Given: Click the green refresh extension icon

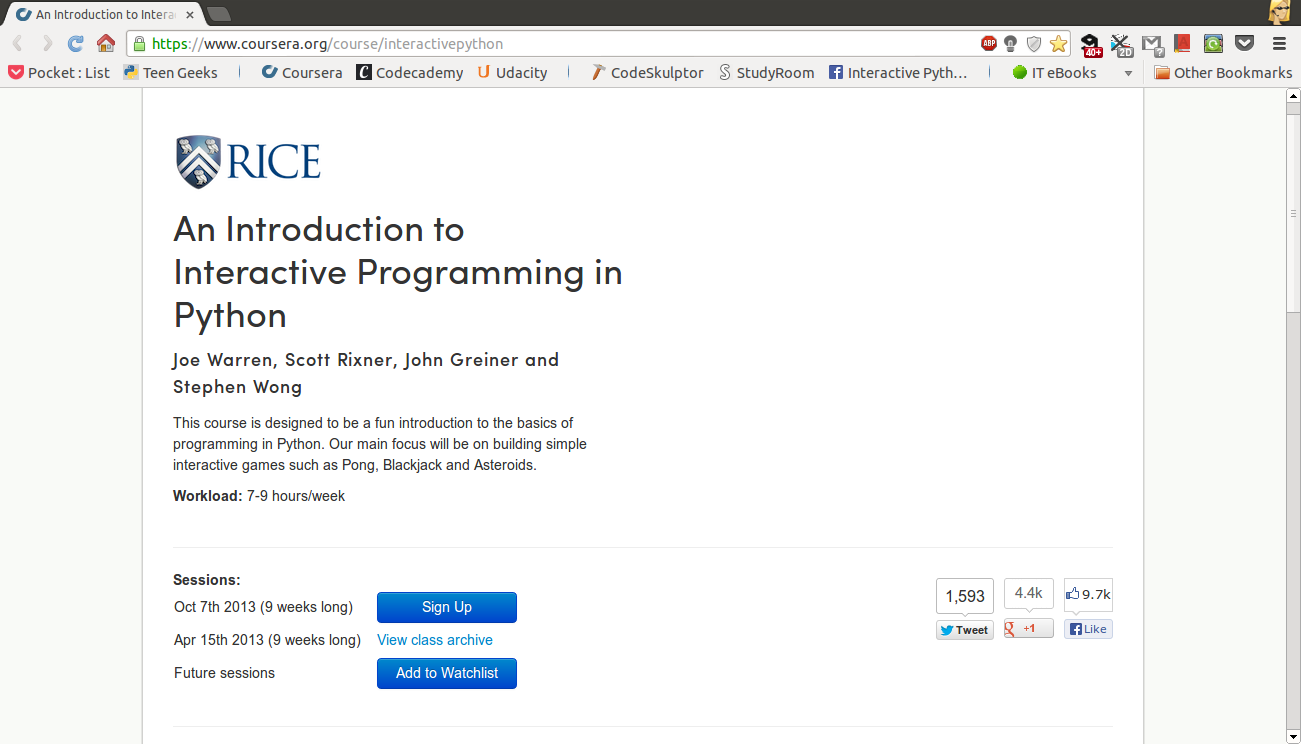Looking at the screenshot, I should click(1214, 44).
